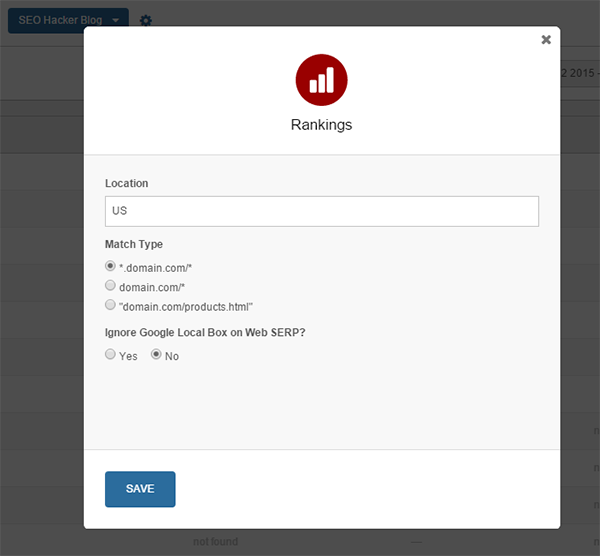Click the Match Type label
Viewport: 600px width, 556px height.
(133, 244)
